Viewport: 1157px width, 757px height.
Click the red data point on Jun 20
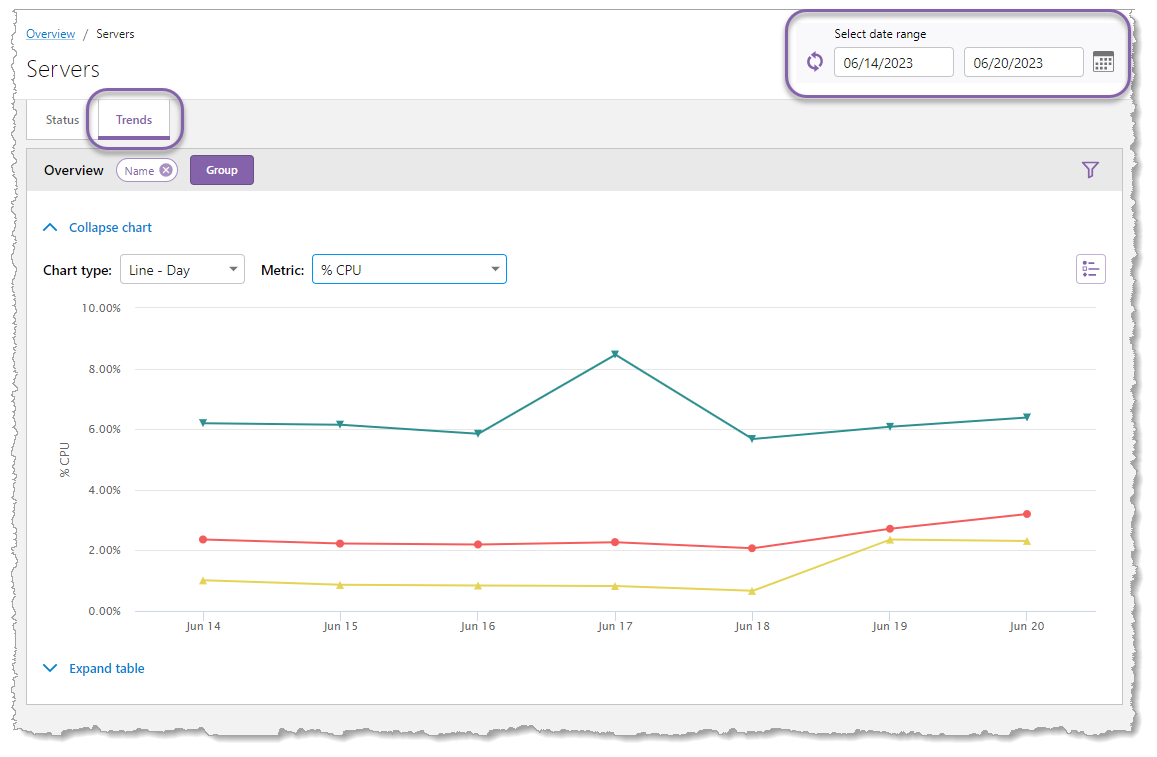click(x=1027, y=513)
